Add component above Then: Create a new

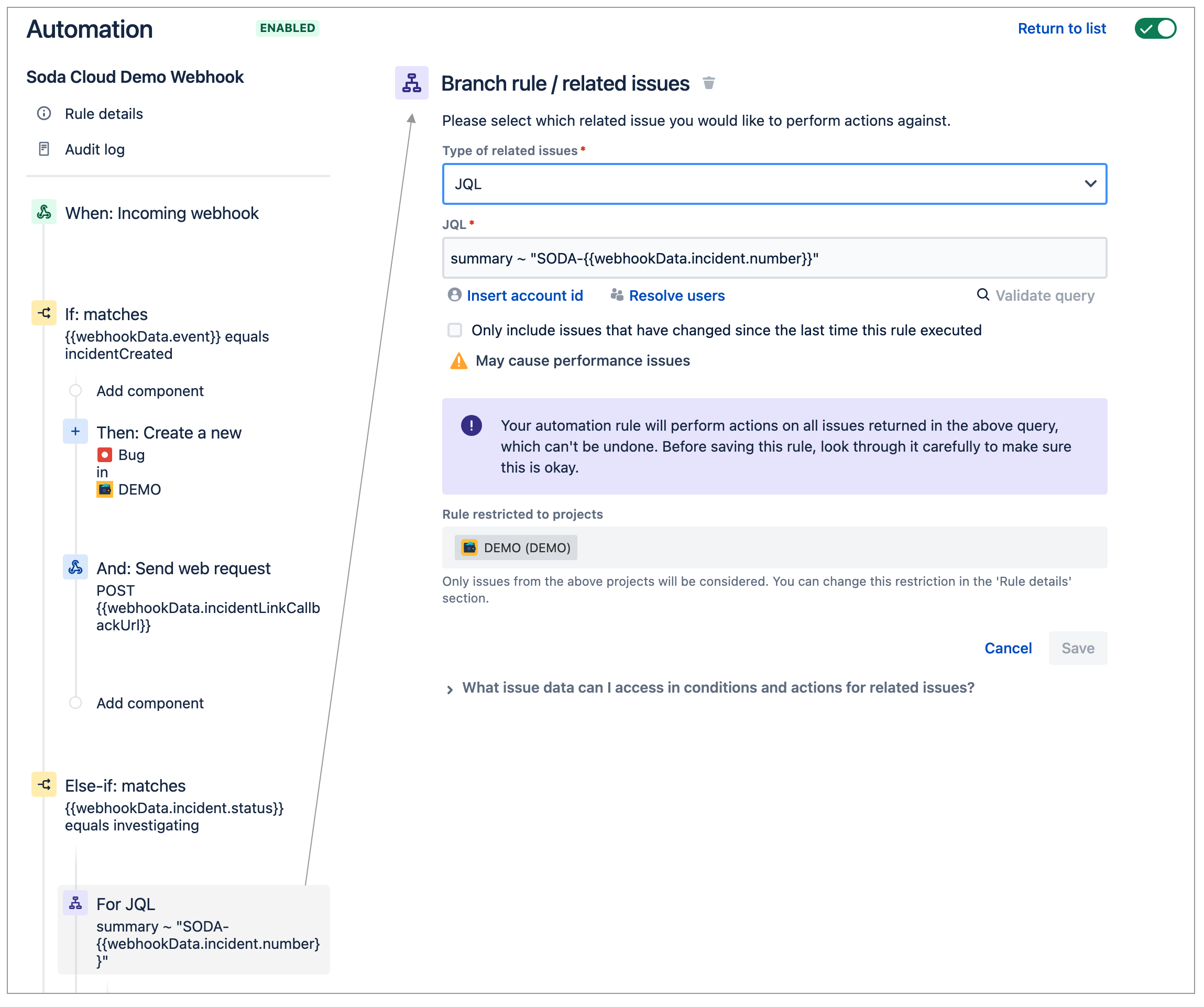(x=150, y=391)
